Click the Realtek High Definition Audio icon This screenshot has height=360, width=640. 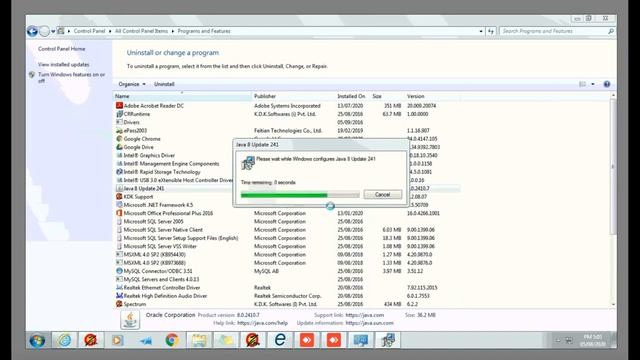(119, 296)
